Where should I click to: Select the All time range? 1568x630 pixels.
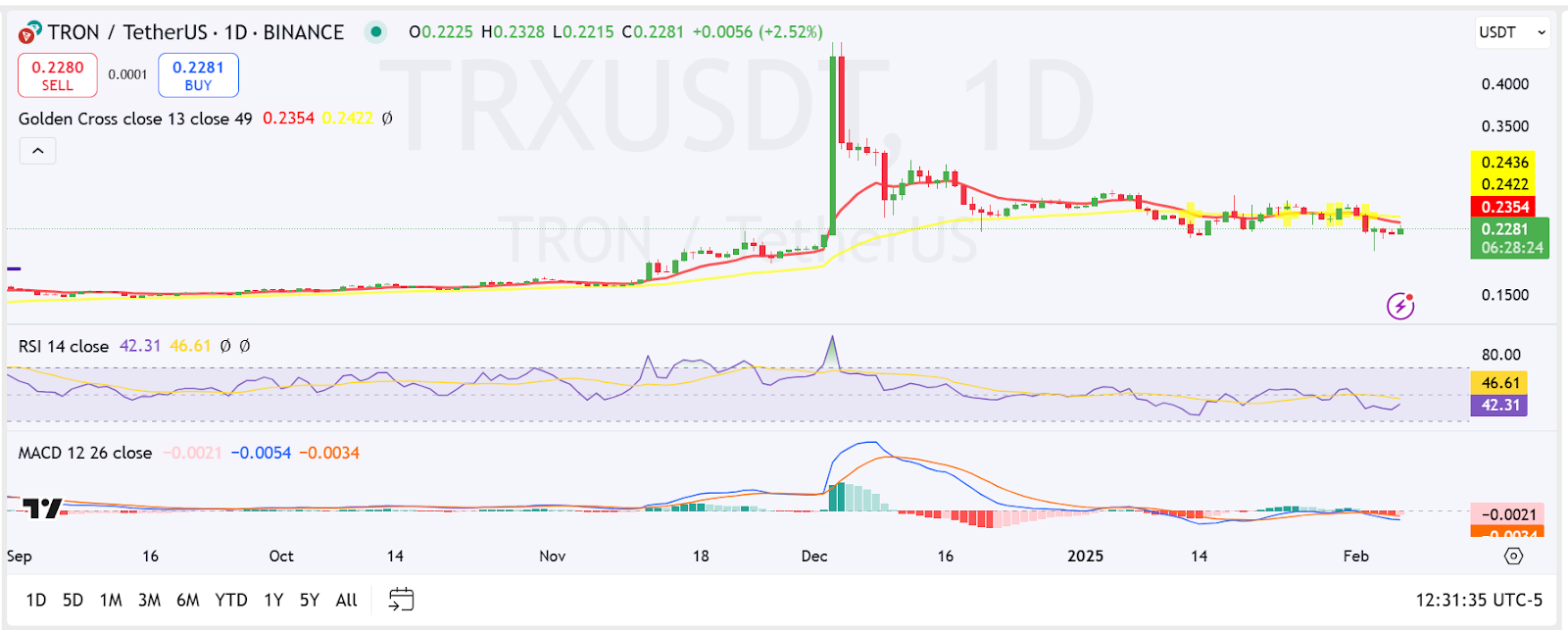click(x=347, y=600)
